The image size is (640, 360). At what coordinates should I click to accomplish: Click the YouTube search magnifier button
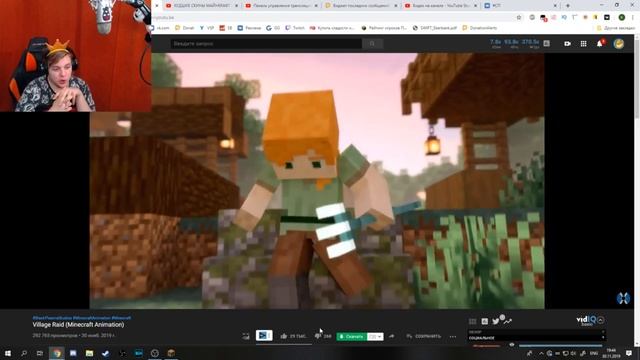(x=372, y=44)
